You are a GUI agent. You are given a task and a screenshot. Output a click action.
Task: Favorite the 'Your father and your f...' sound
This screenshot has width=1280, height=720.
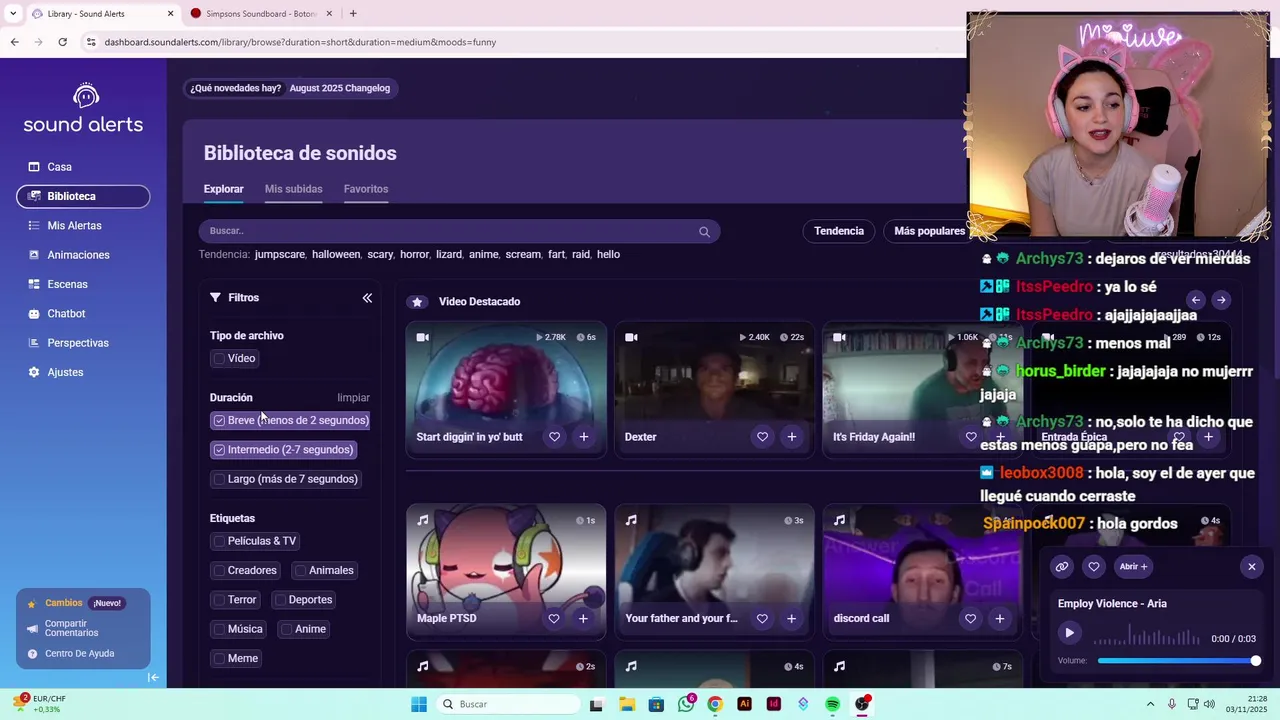coord(762,619)
